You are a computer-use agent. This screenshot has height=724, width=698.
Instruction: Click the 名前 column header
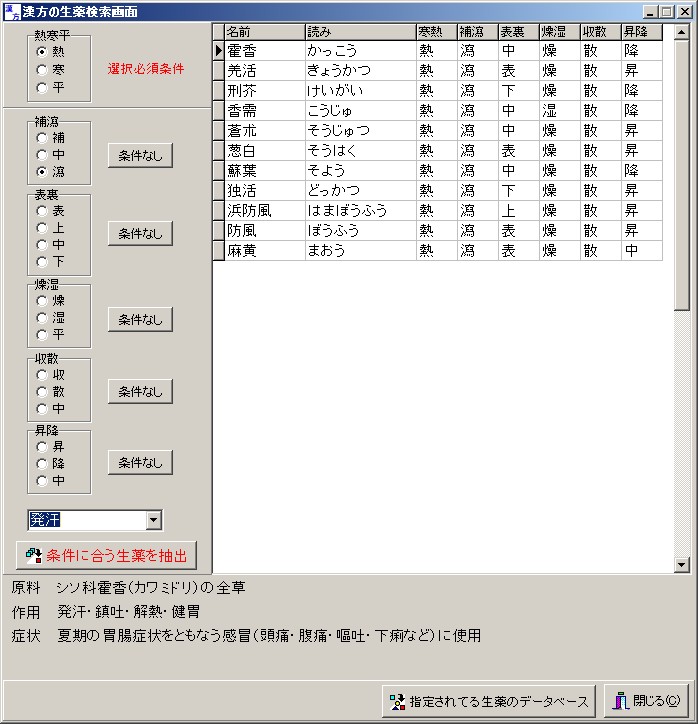pyautogui.click(x=265, y=32)
